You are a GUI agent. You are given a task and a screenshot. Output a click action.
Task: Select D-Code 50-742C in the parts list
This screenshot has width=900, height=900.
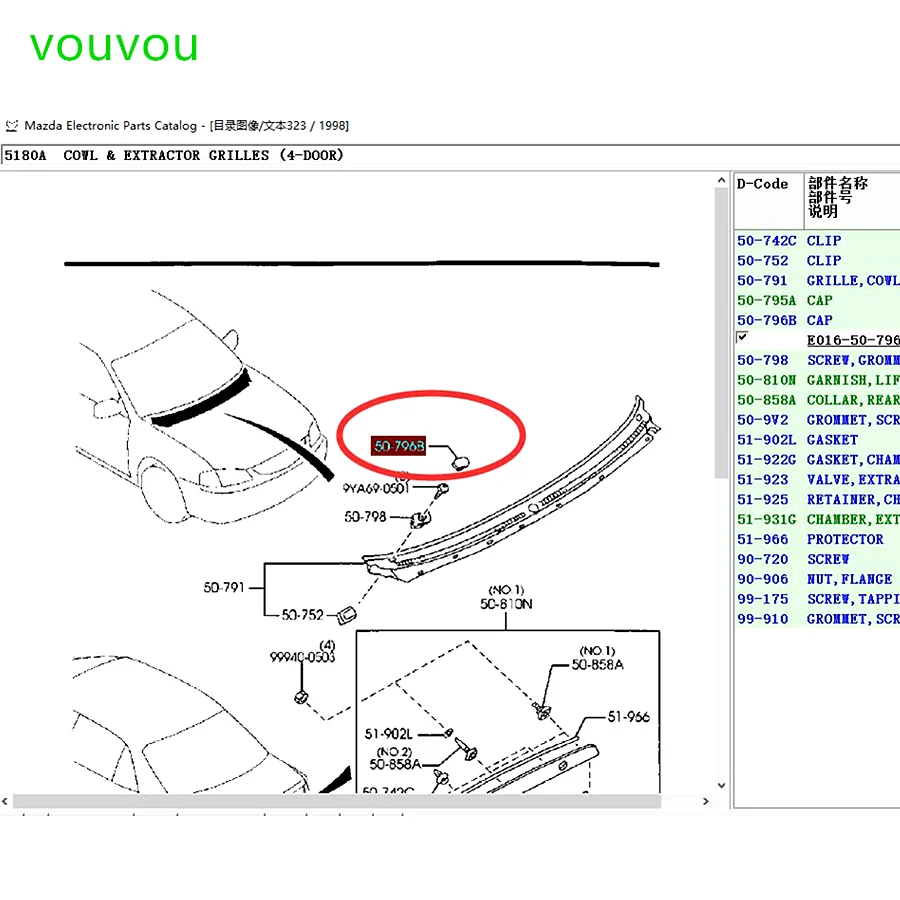pos(766,241)
